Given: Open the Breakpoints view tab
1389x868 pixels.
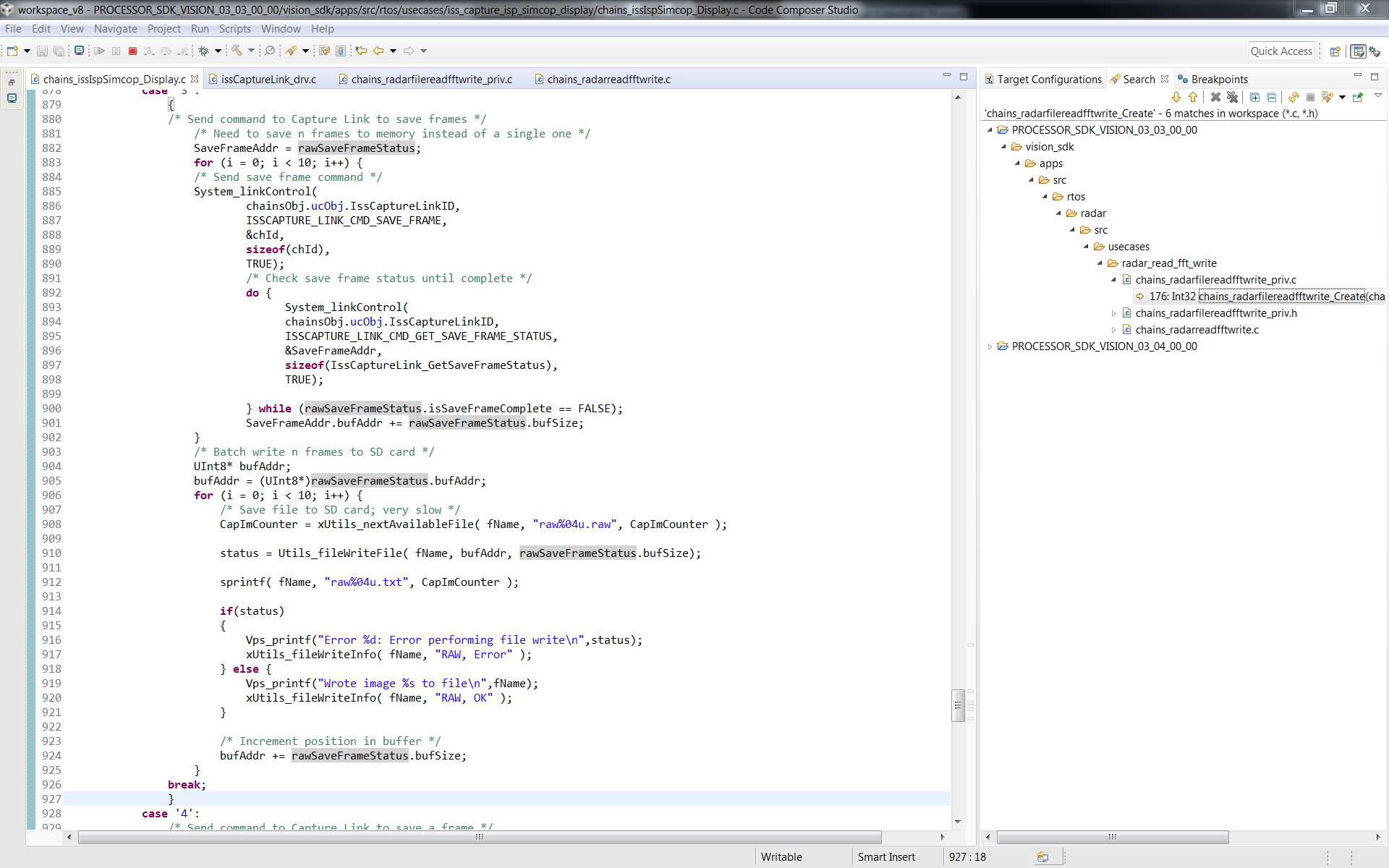Looking at the screenshot, I should (1219, 80).
